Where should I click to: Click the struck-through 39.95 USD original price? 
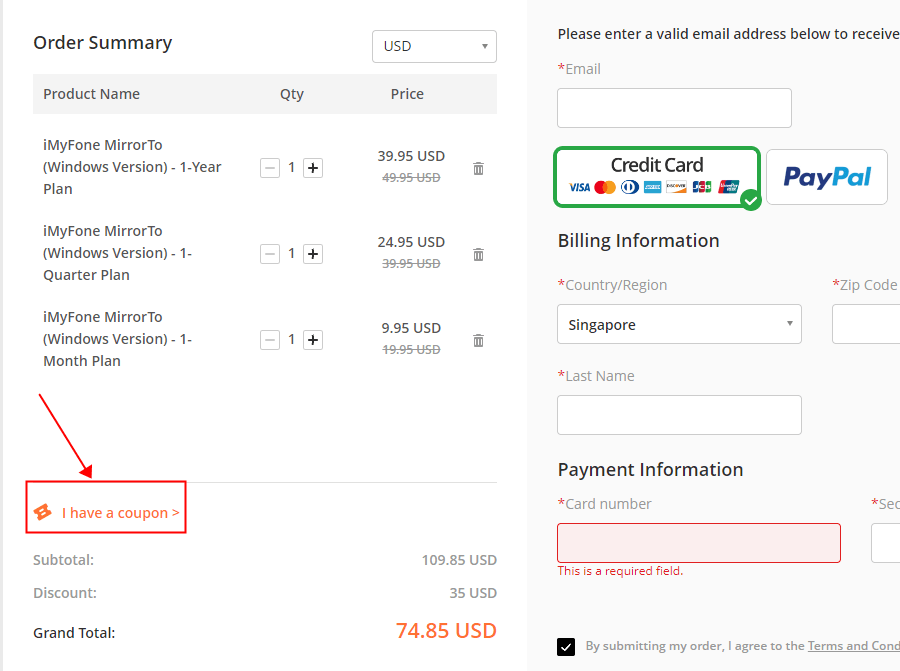(x=411, y=264)
